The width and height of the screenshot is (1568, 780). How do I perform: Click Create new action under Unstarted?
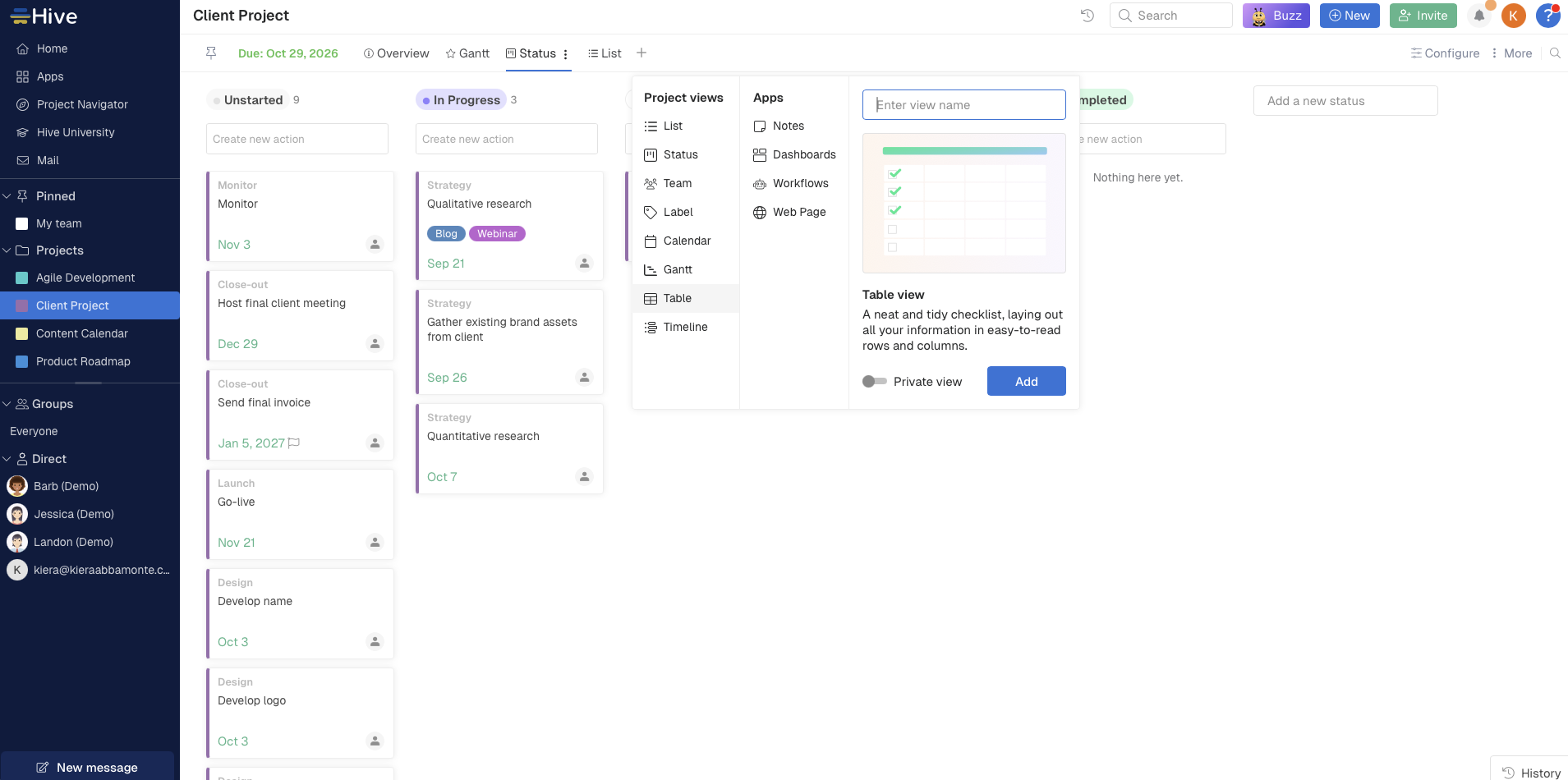pyautogui.click(x=297, y=139)
